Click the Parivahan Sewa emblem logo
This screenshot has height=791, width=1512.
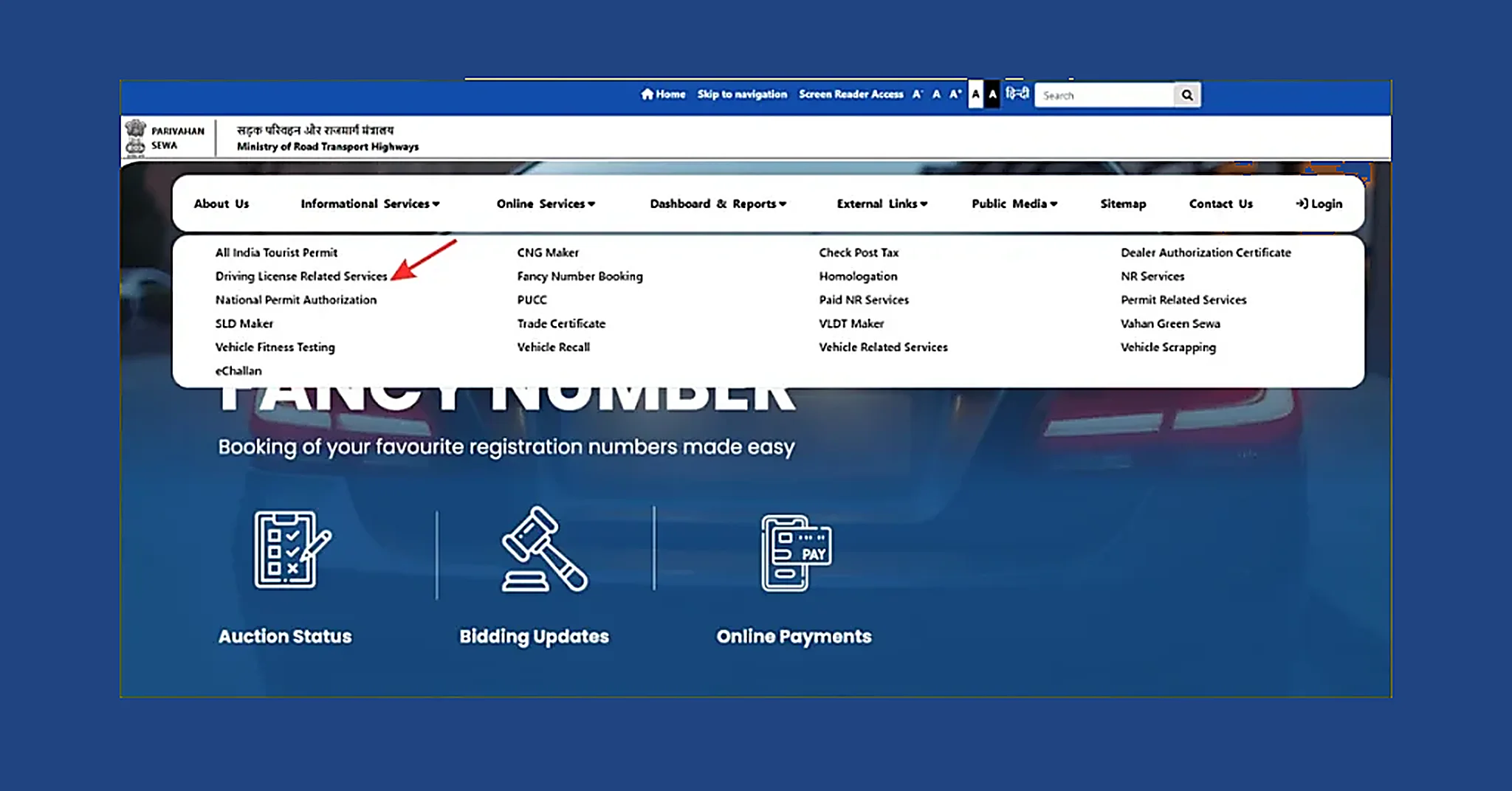[x=136, y=138]
